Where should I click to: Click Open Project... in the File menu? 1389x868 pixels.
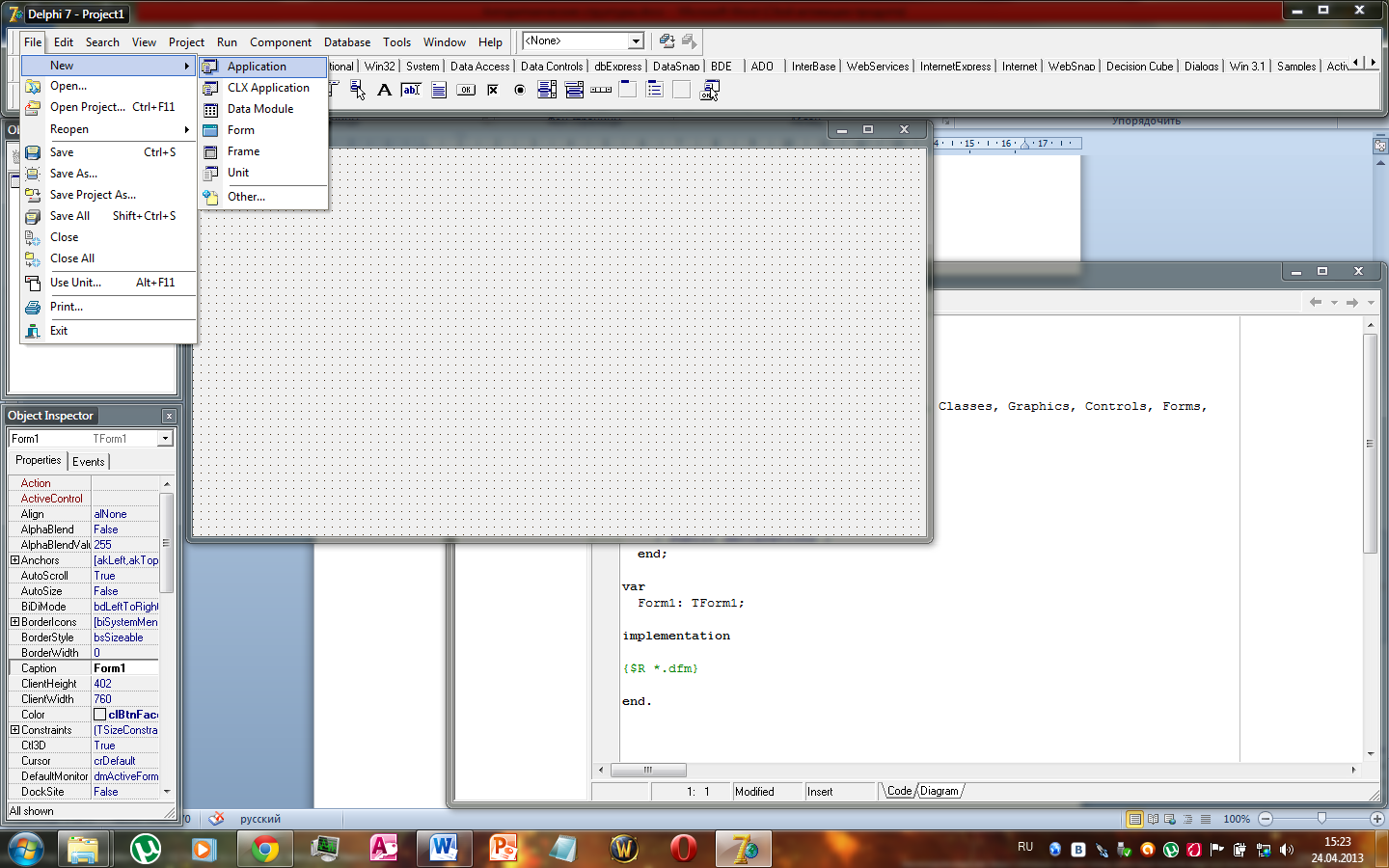tap(108, 107)
